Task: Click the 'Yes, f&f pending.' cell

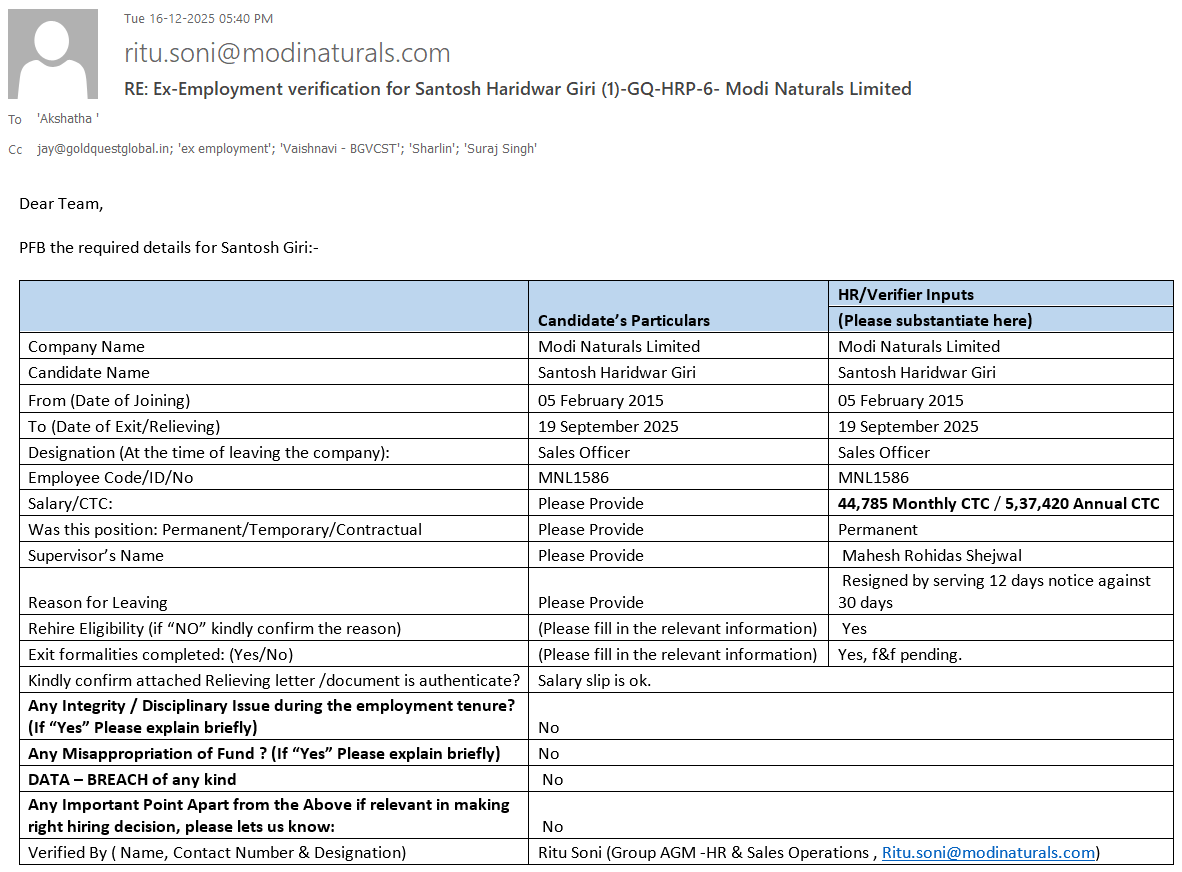Action: (899, 654)
